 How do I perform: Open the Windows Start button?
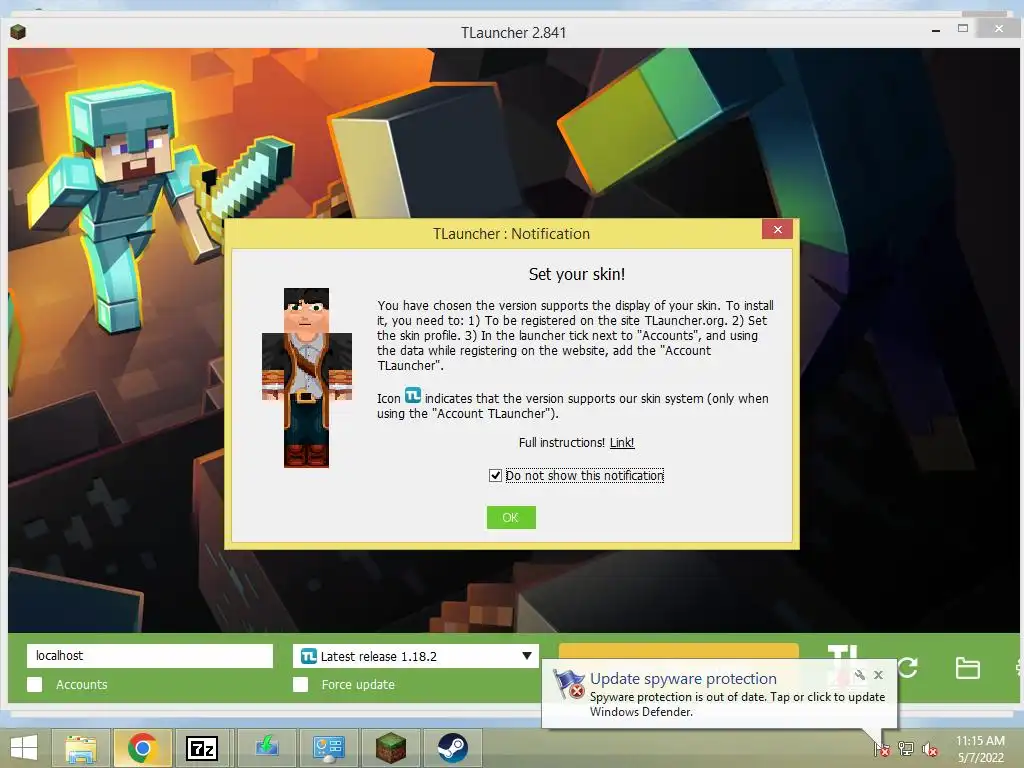tap(24, 748)
